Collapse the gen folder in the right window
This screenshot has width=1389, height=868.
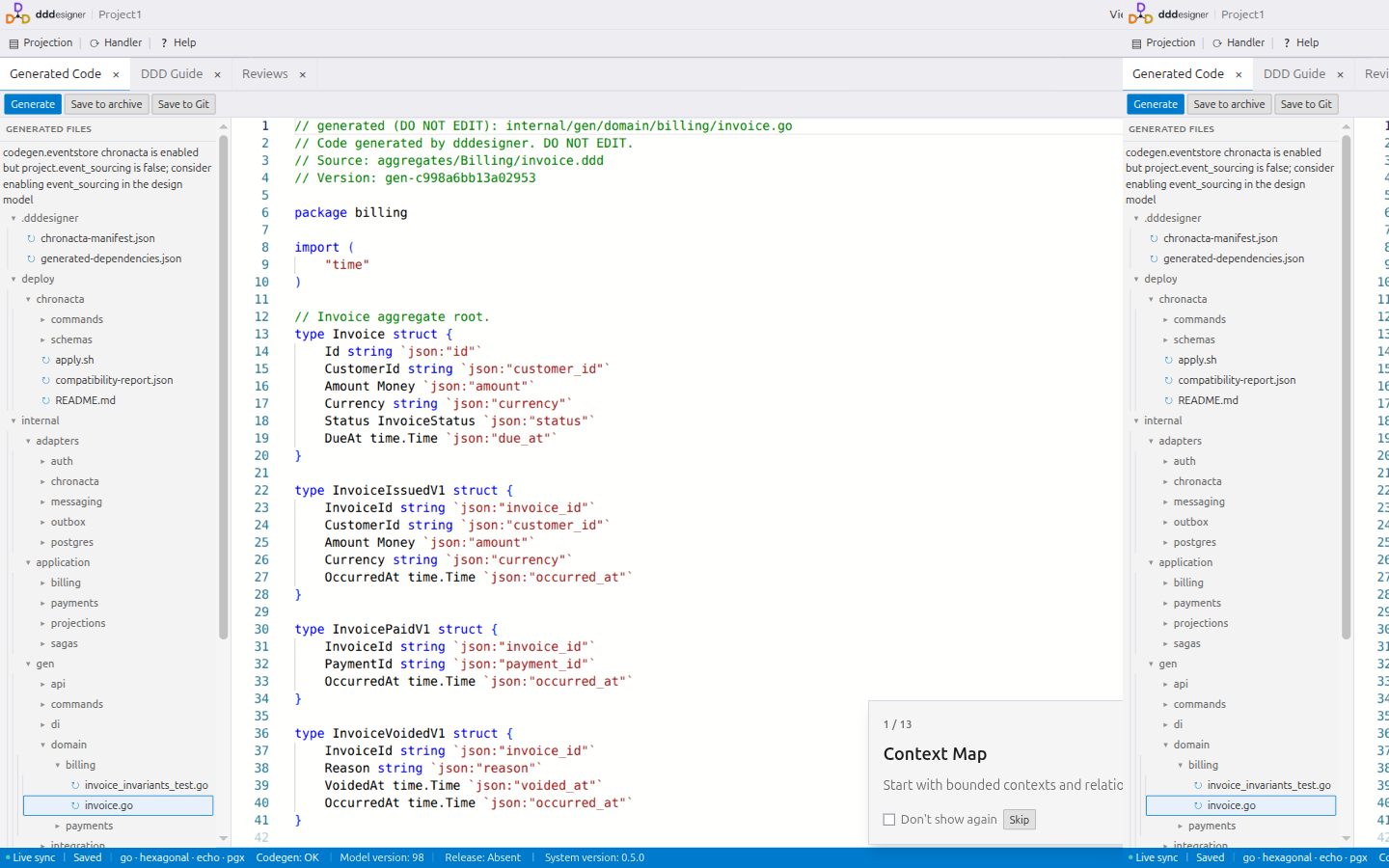1151,665
